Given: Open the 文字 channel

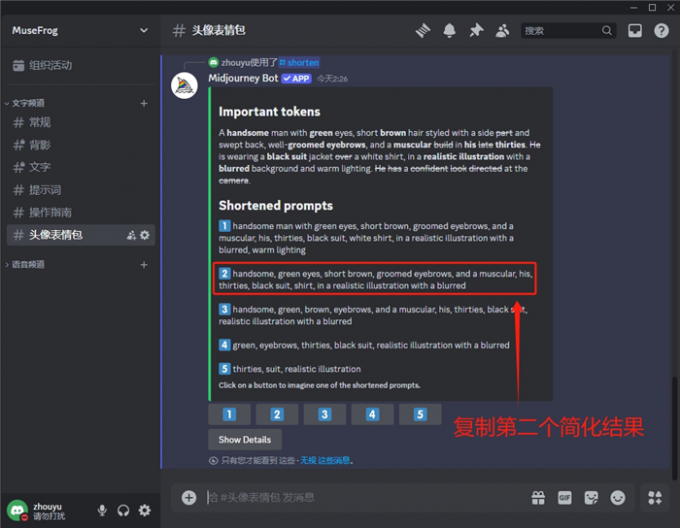Looking at the screenshot, I should [81, 167].
